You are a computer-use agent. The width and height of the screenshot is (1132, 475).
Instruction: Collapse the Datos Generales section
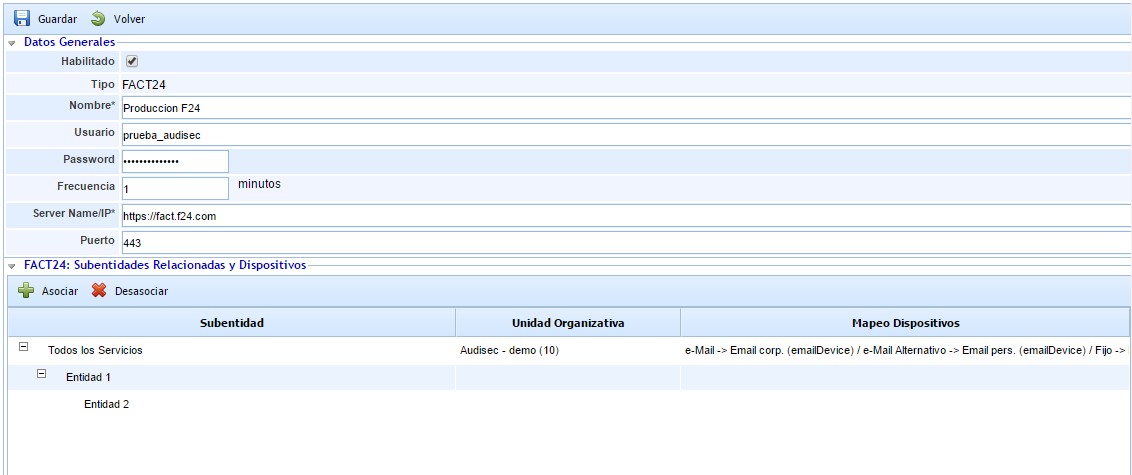[x=12, y=43]
